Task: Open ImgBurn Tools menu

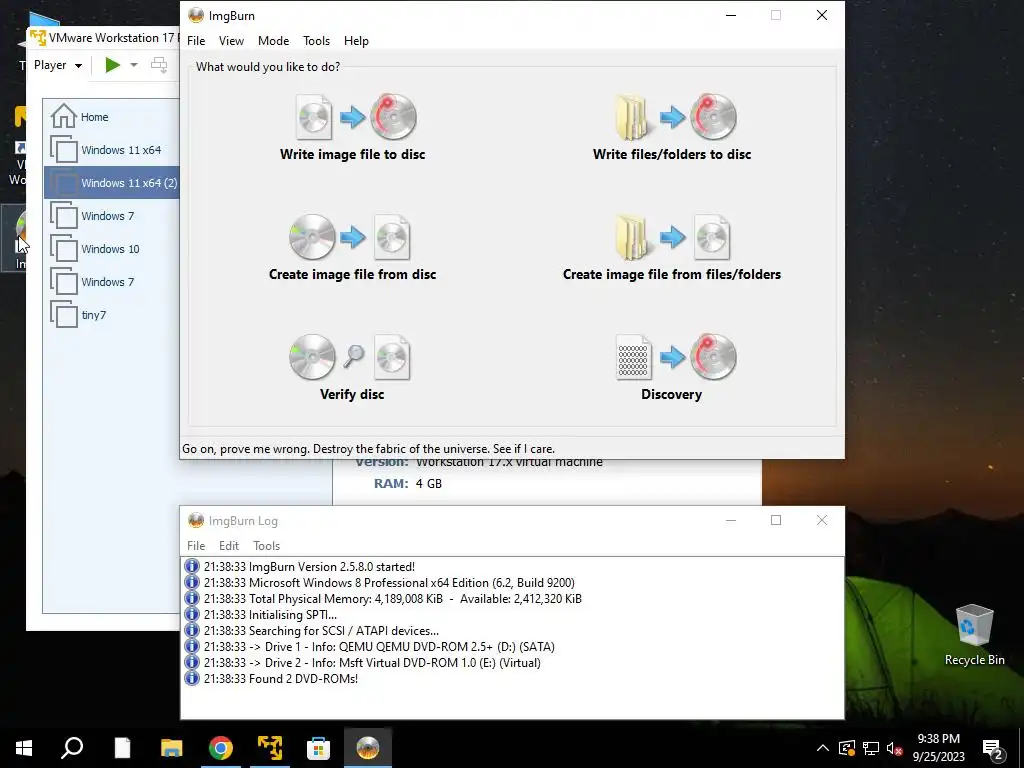Action: (x=316, y=40)
